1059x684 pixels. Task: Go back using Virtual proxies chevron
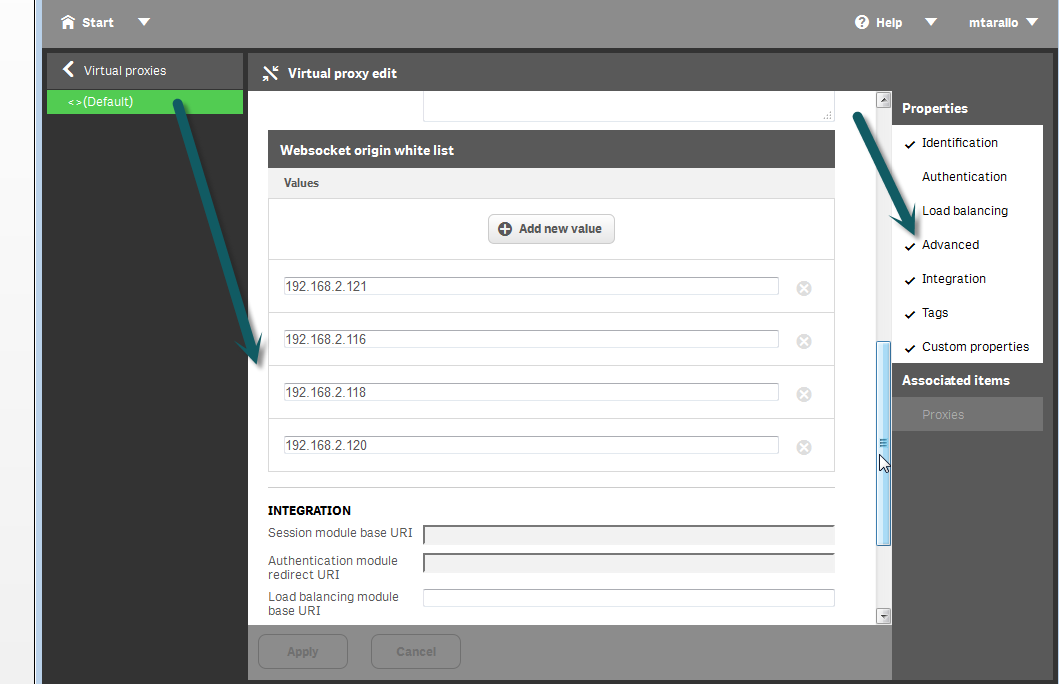coord(68,70)
